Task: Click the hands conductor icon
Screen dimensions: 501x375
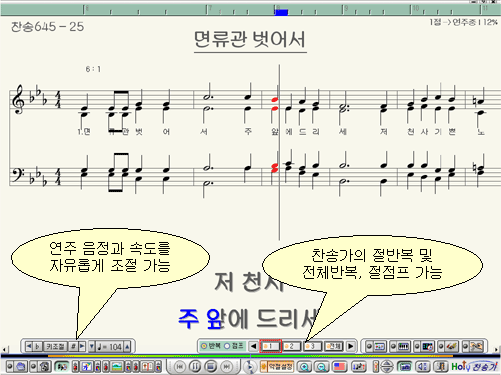Action: click(477, 347)
